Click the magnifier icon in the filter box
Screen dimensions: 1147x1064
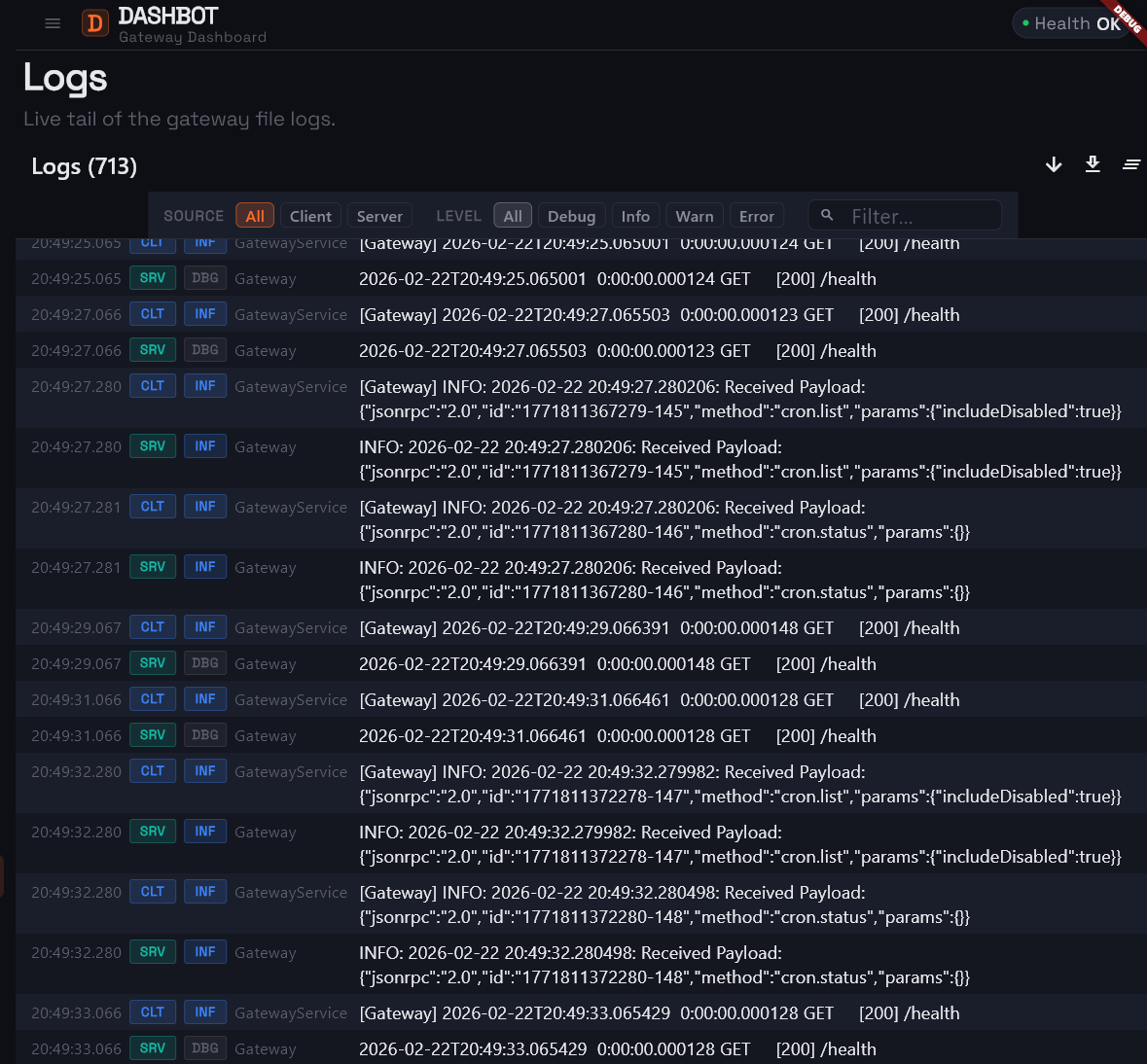click(x=827, y=215)
